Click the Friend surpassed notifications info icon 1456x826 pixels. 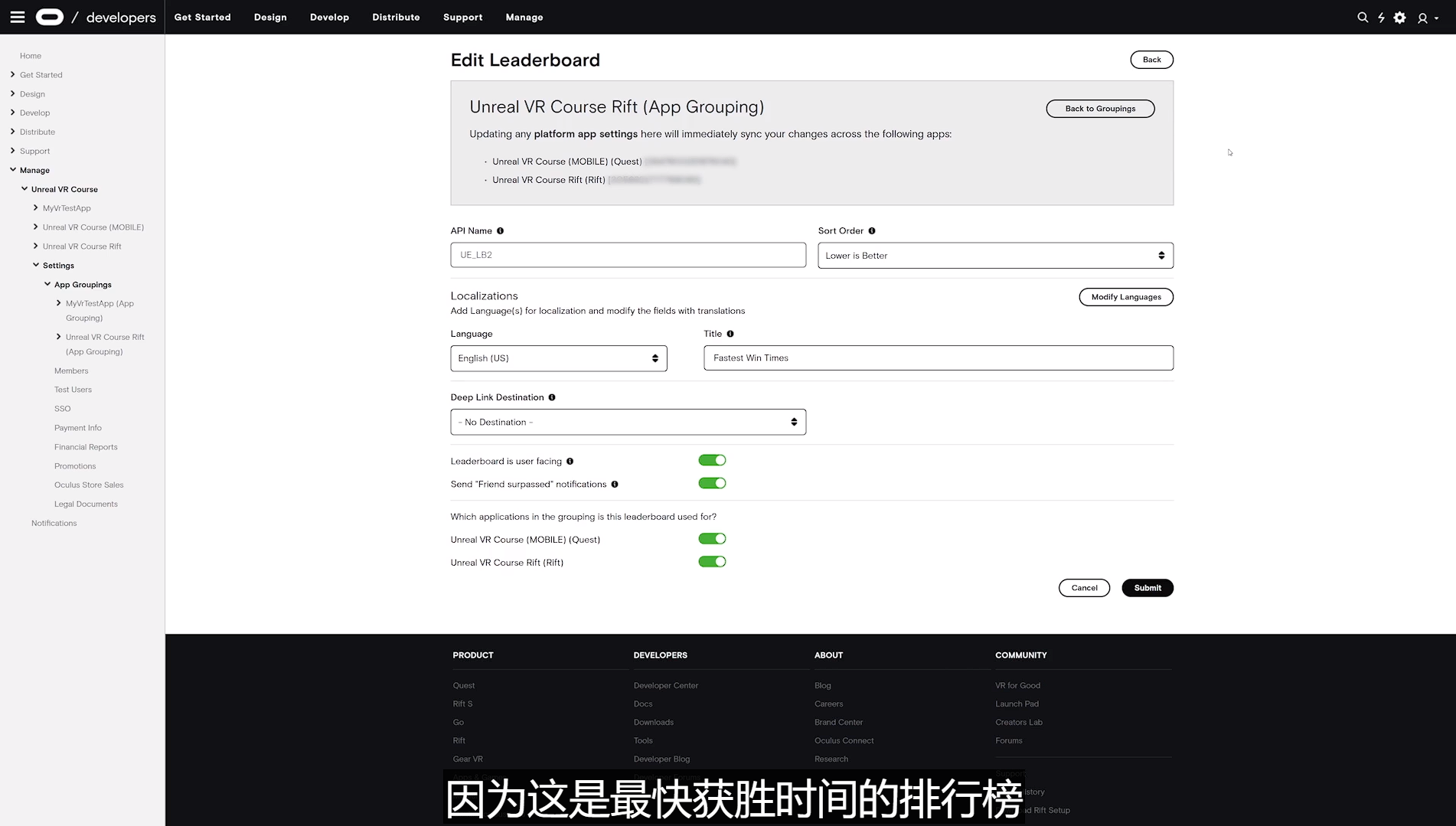(615, 484)
